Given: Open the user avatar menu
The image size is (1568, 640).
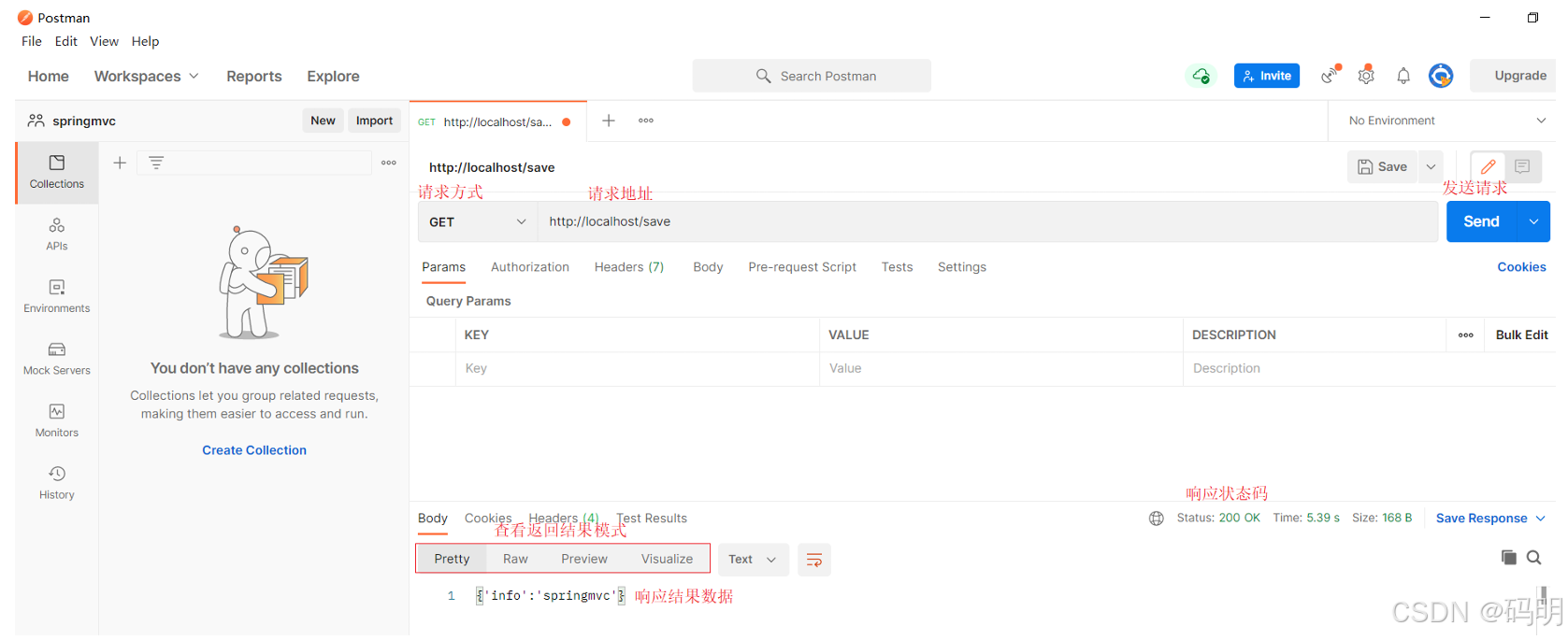Looking at the screenshot, I should [1441, 76].
